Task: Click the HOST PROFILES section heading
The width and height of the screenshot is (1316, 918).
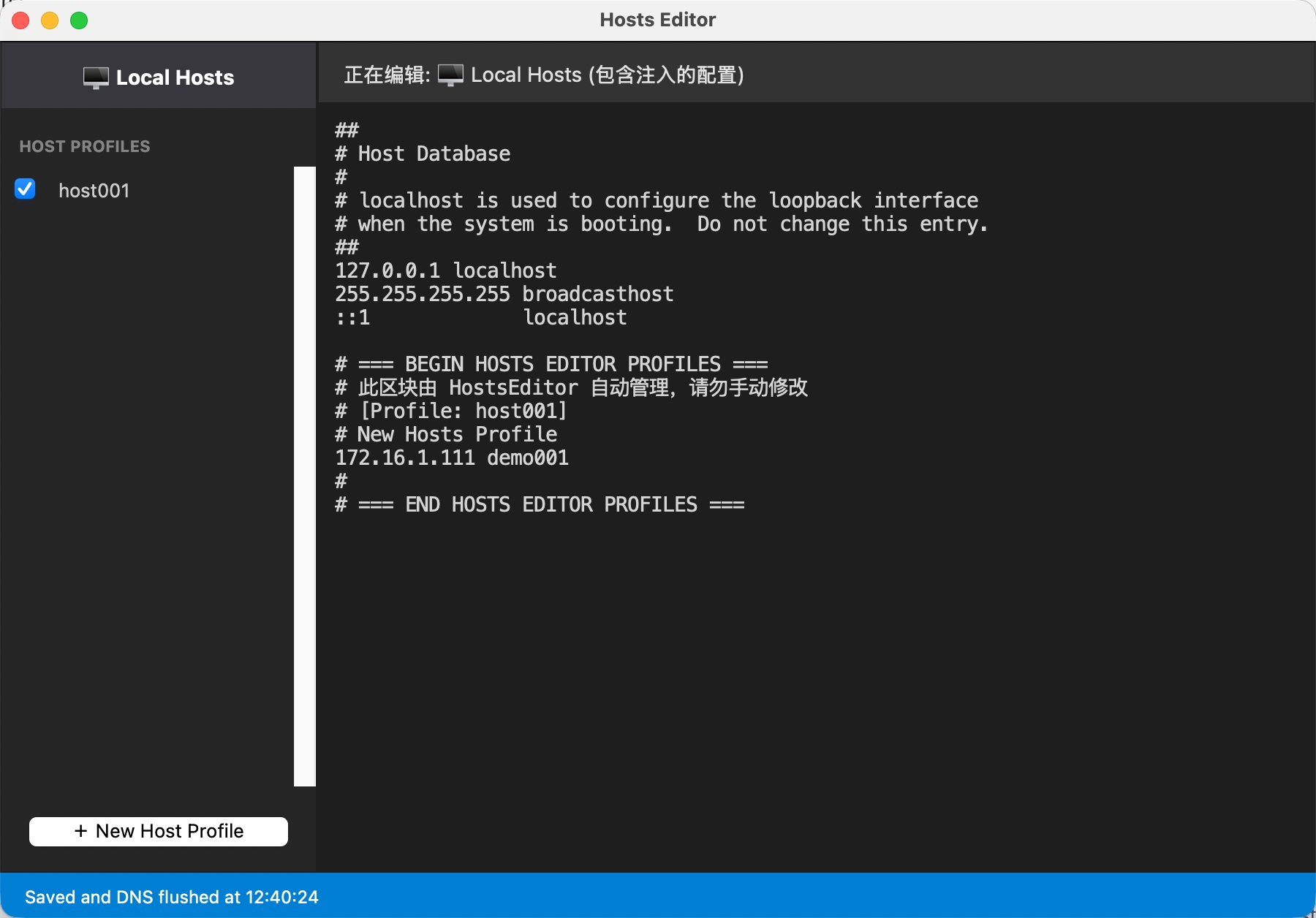Action: [x=85, y=146]
